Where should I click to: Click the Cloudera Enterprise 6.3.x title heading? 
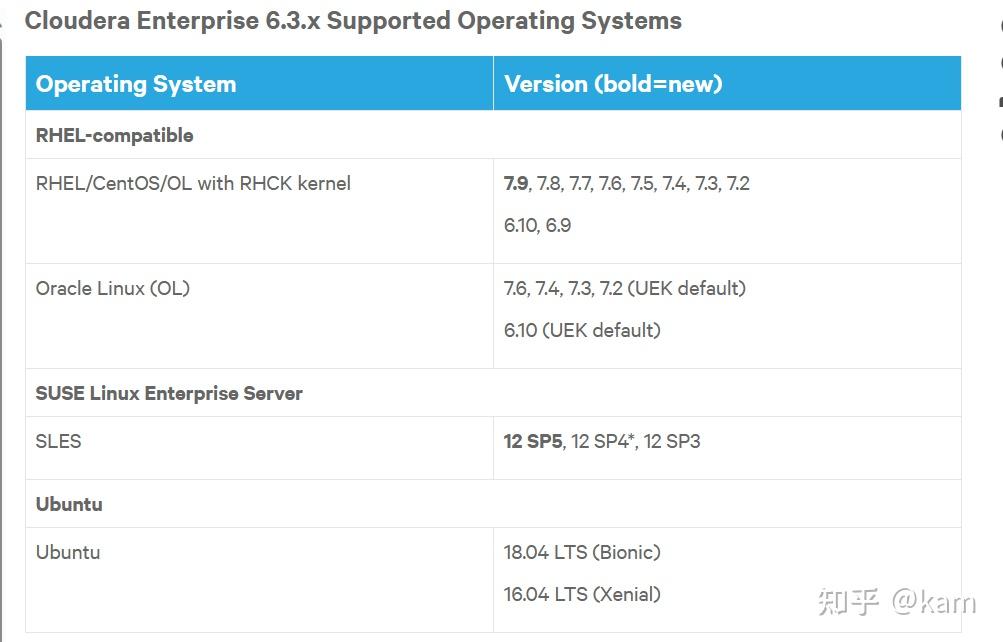[353, 21]
